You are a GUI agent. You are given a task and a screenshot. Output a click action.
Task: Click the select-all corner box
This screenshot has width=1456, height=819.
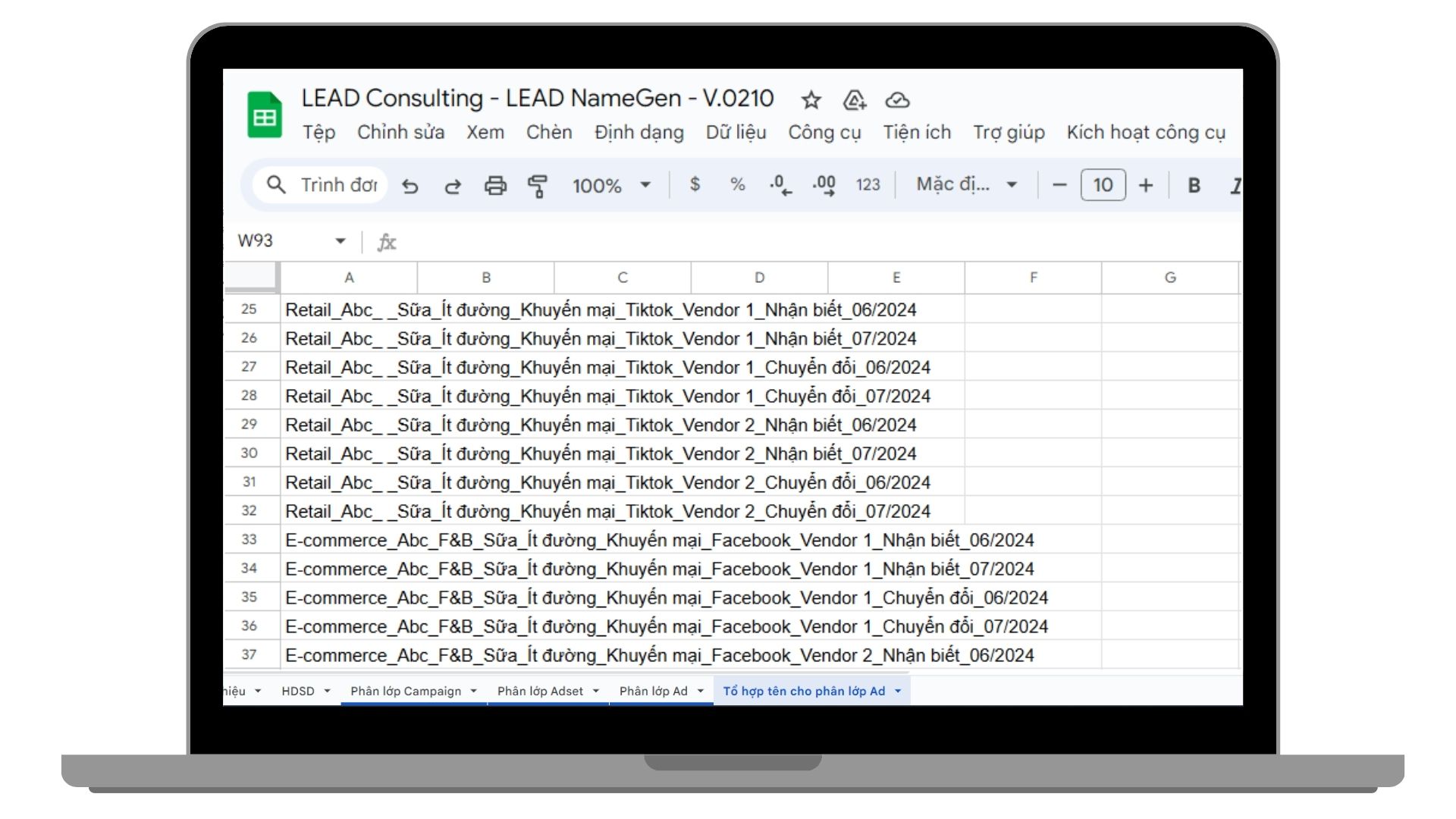[x=251, y=278]
